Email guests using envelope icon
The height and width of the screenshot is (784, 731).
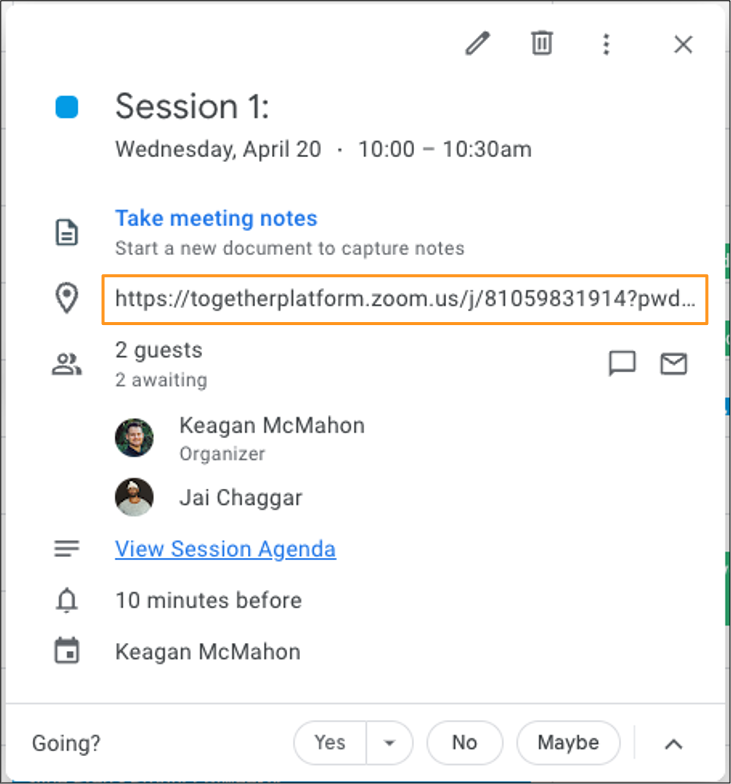point(674,364)
